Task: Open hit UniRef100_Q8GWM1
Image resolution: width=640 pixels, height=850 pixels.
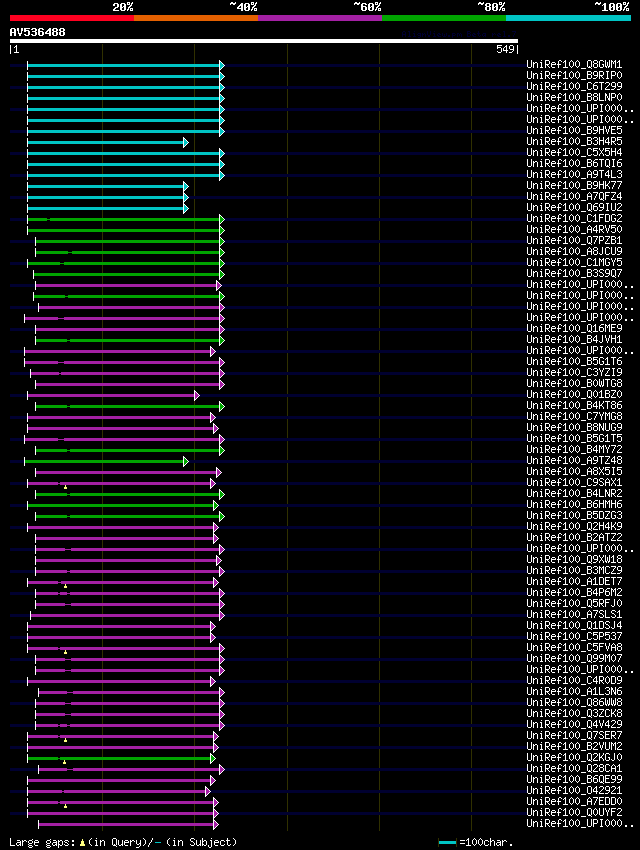Action: pyautogui.click(x=574, y=65)
